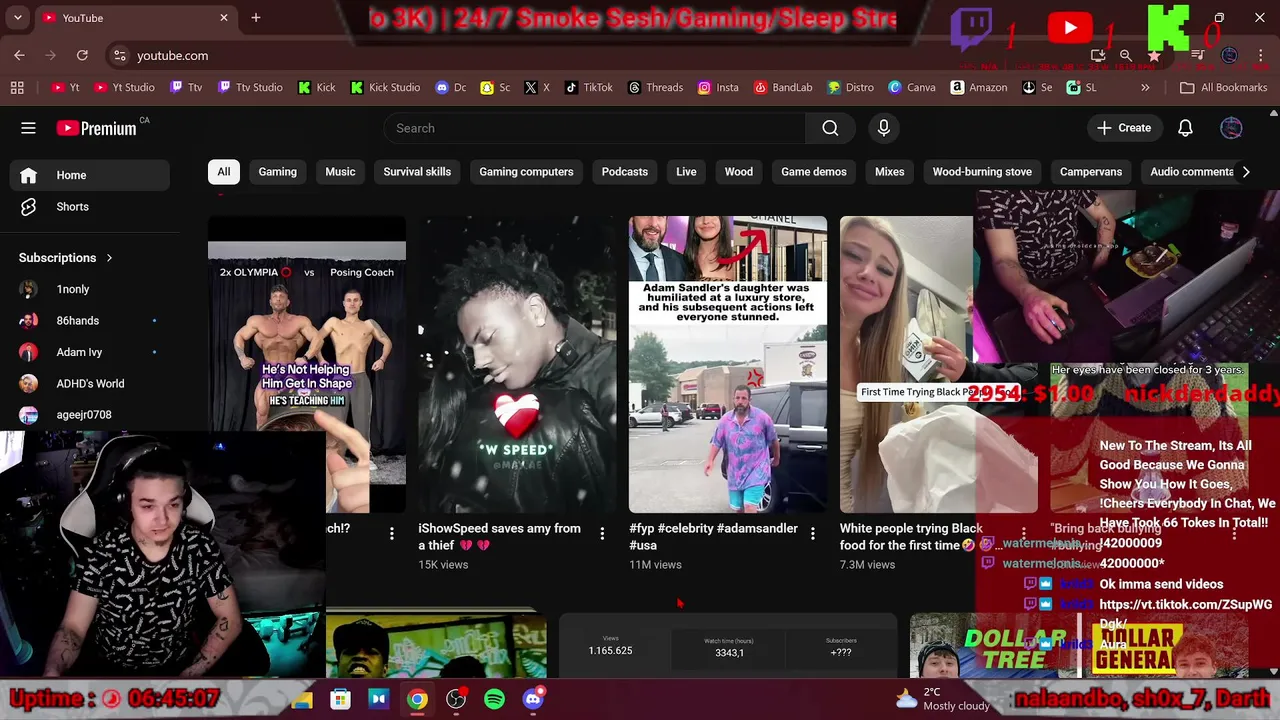Image resolution: width=1280 pixels, height=720 pixels.
Task: Open options menu for iShowSpeed short
Action: click(x=602, y=534)
